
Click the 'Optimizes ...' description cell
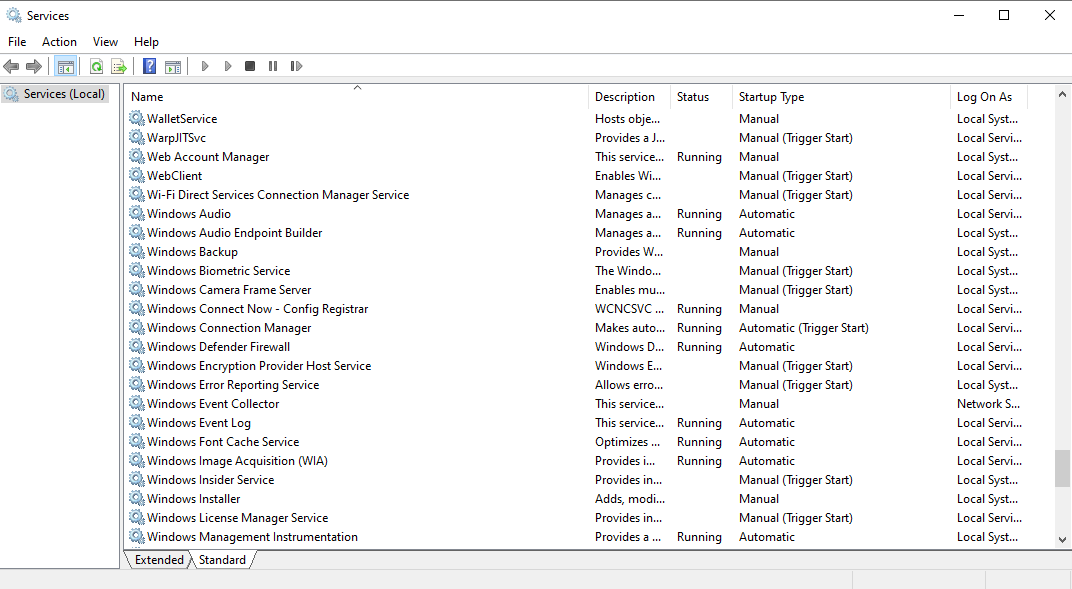point(627,441)
